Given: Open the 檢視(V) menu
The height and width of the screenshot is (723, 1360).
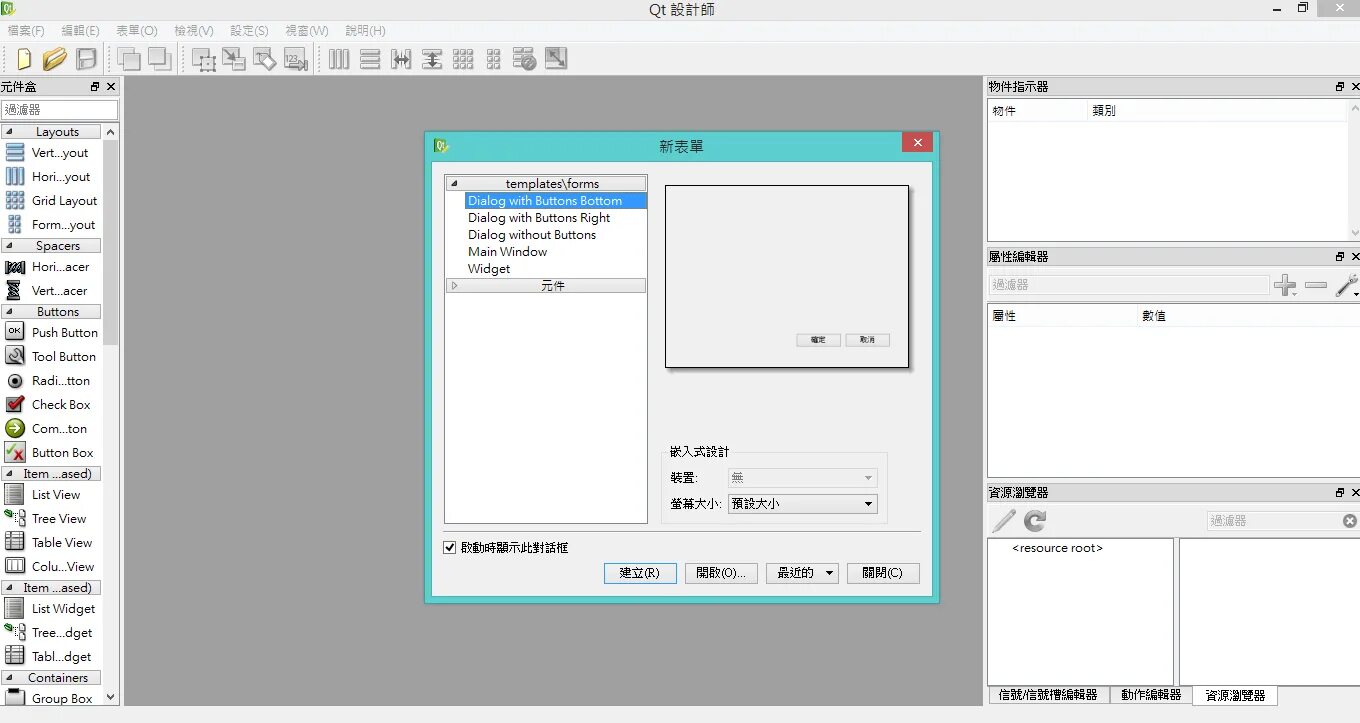Looking at the screenshot, I should 194,31.
